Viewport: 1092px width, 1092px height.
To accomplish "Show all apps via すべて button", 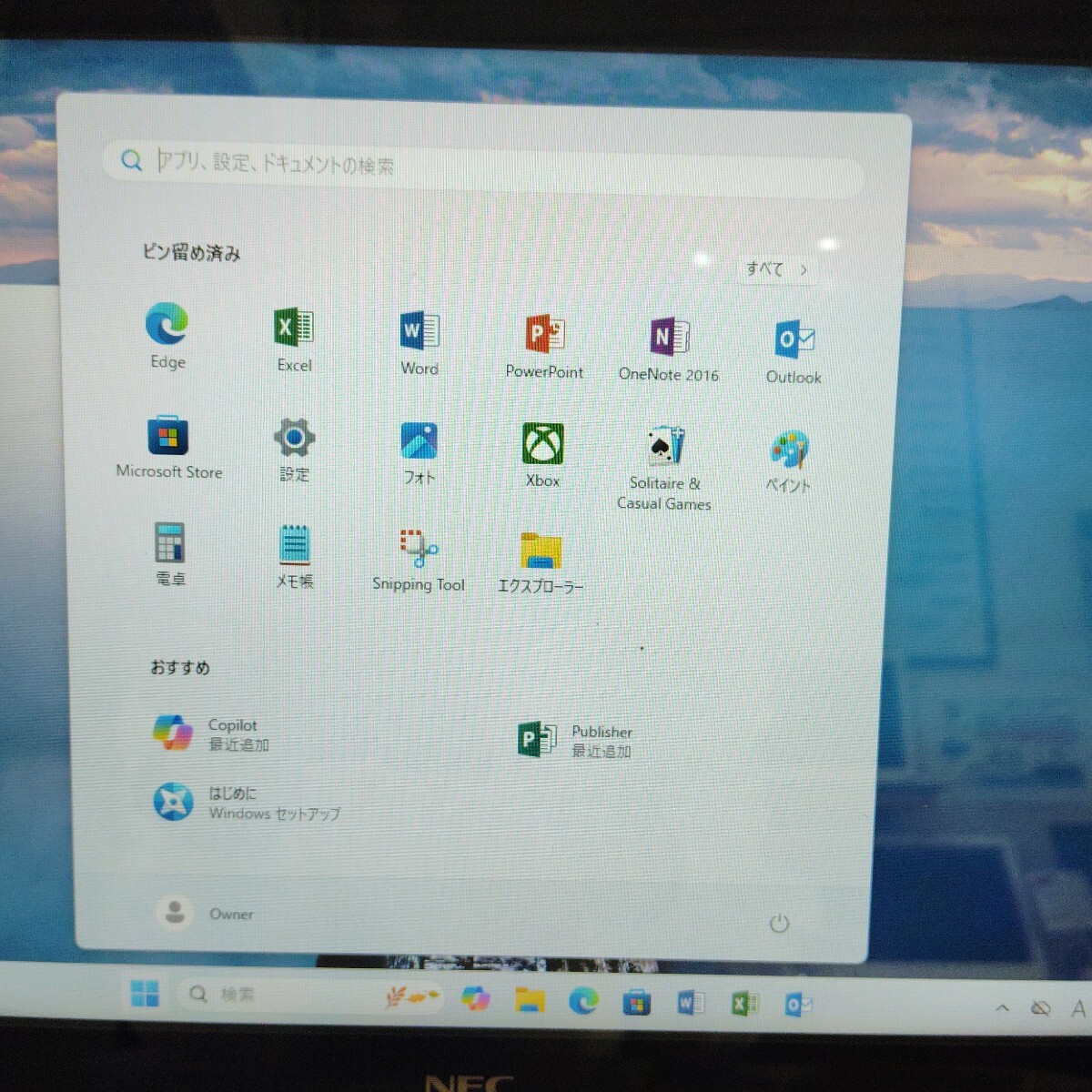I will click(776, 269).
